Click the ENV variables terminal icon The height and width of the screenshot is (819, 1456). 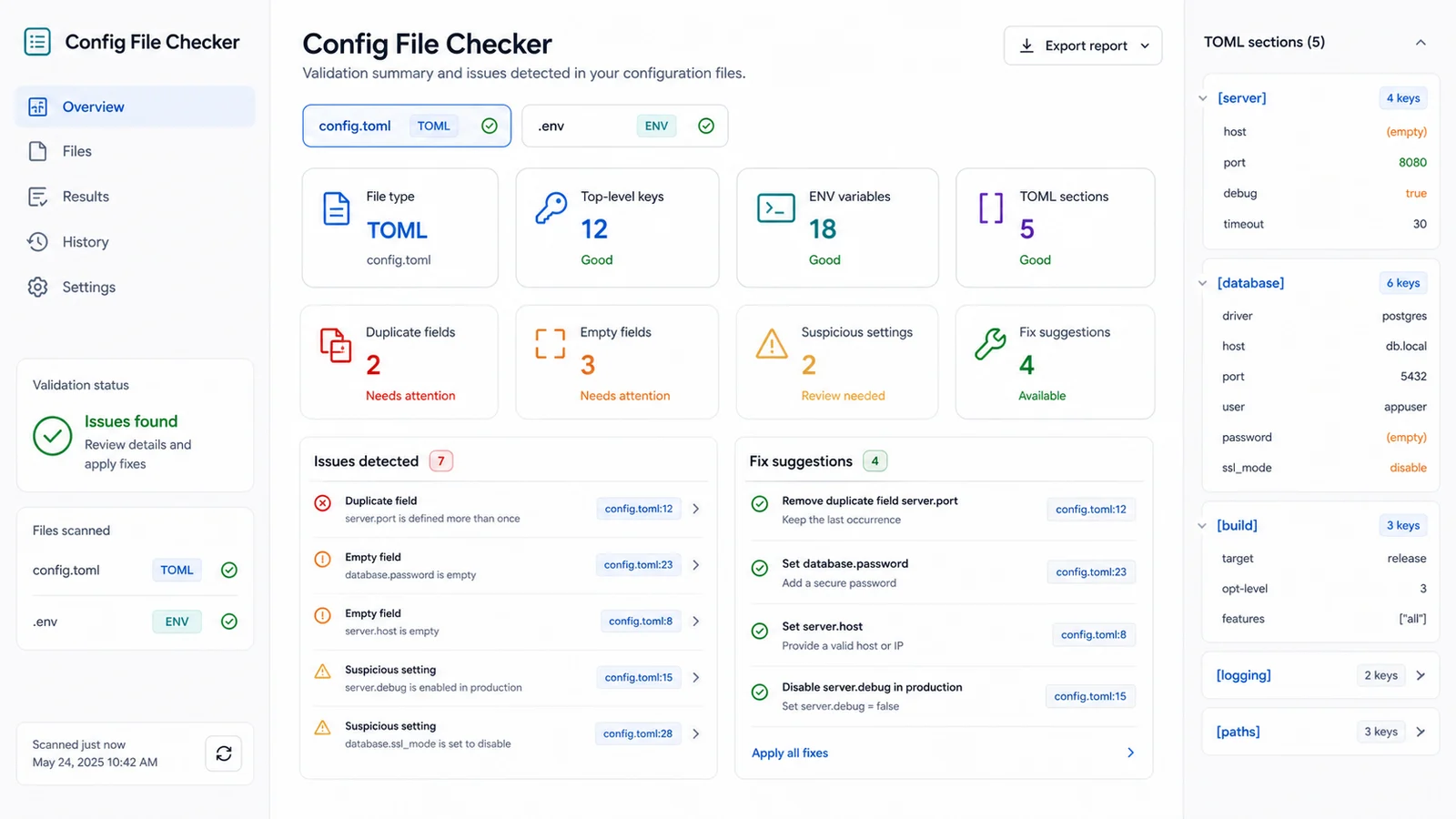776,208
